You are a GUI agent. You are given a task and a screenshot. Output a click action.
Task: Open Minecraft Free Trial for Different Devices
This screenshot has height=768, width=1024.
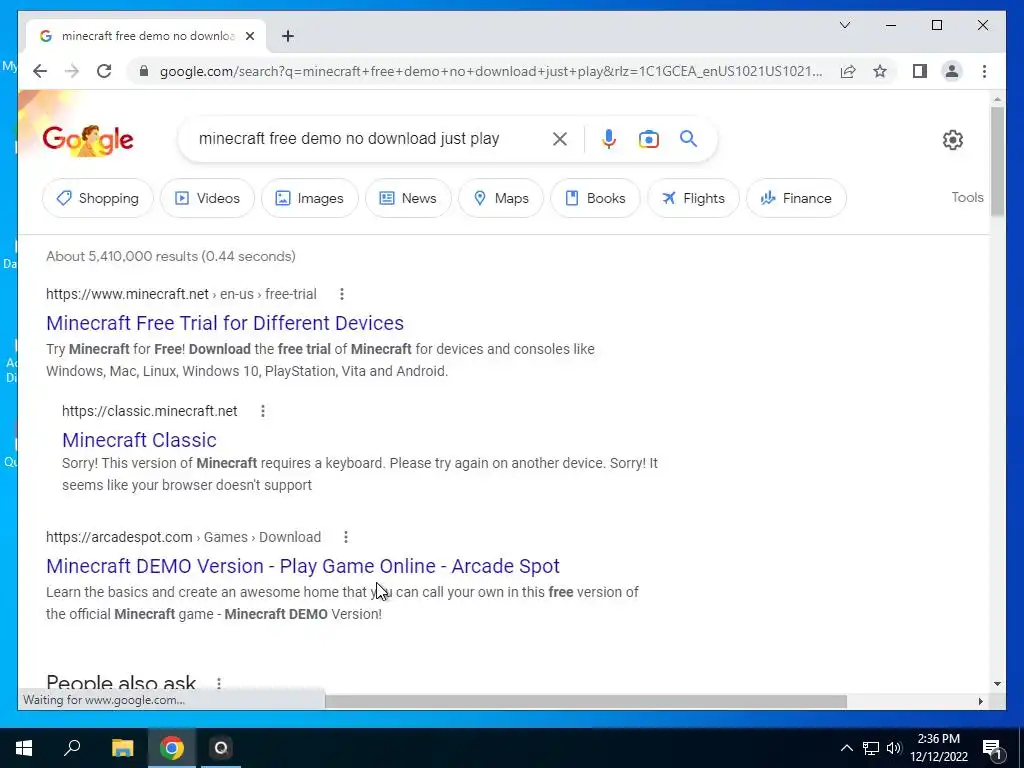tap(225, 323)
